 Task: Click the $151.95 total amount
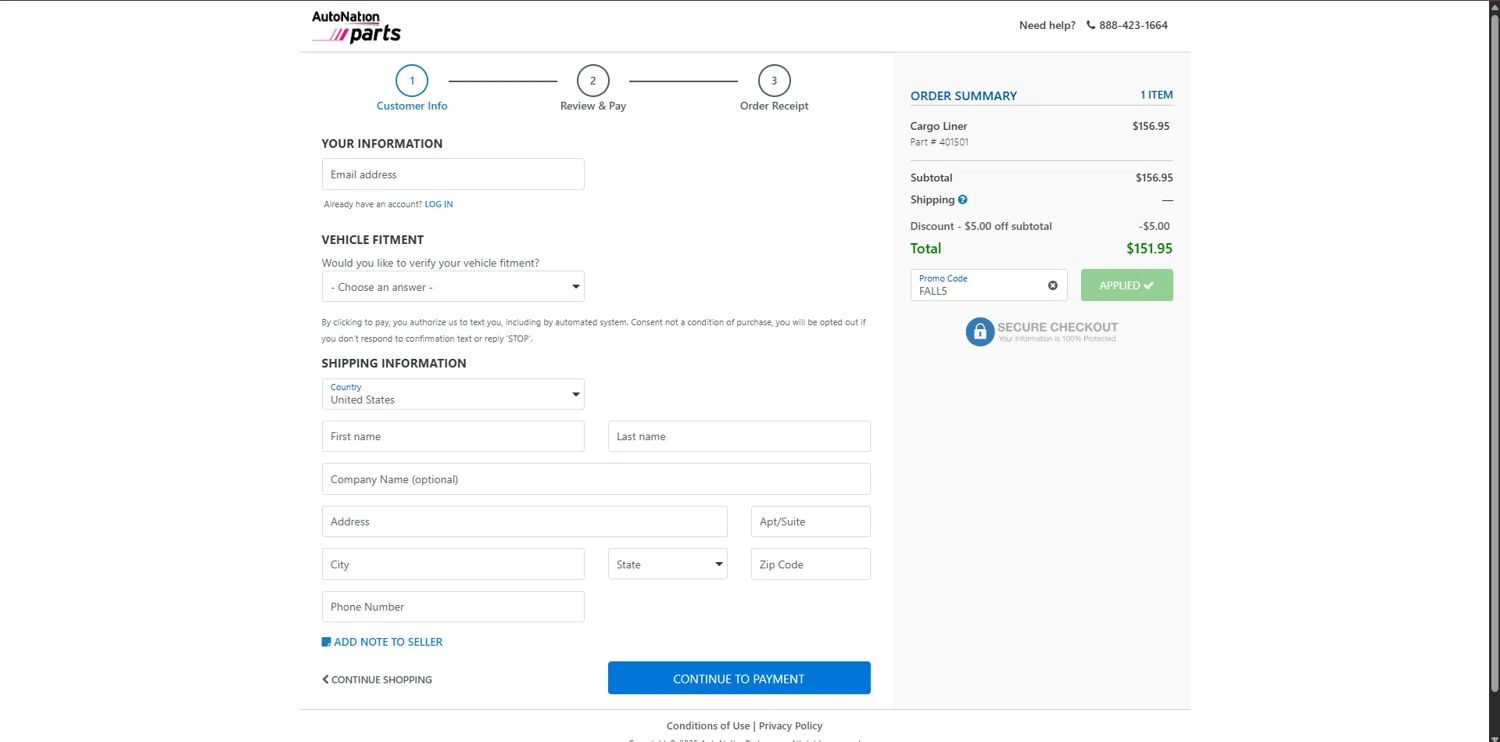coord(1150,249)
